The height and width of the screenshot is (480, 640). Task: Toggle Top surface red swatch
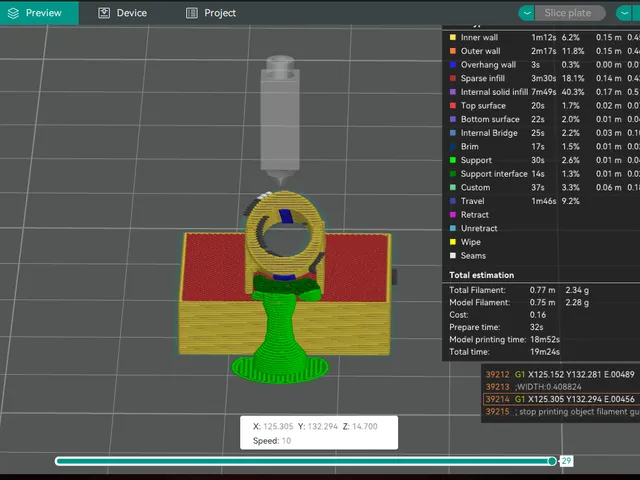tap(453, 106)
